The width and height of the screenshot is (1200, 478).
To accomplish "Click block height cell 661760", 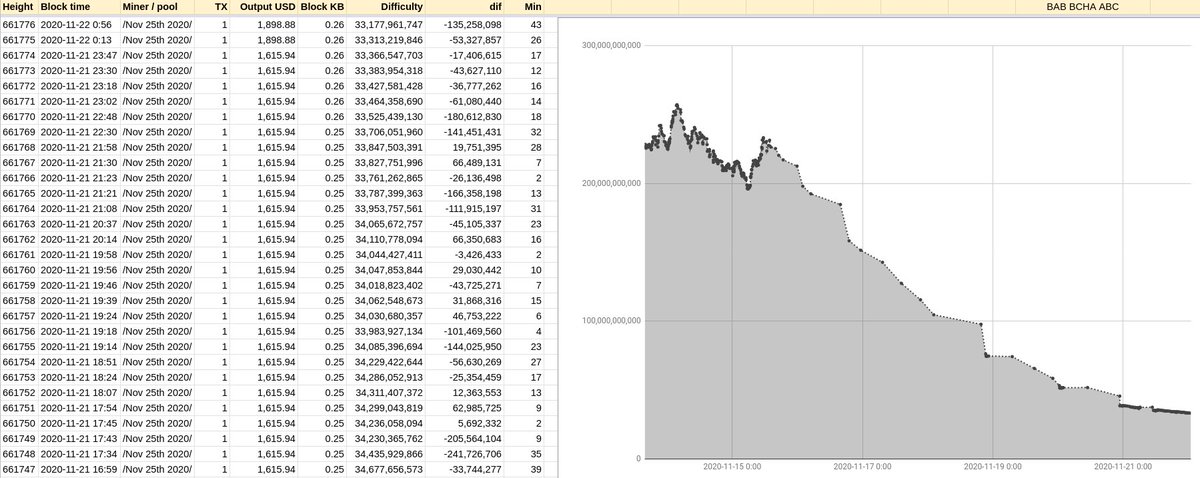I will (x=19, y=269).
